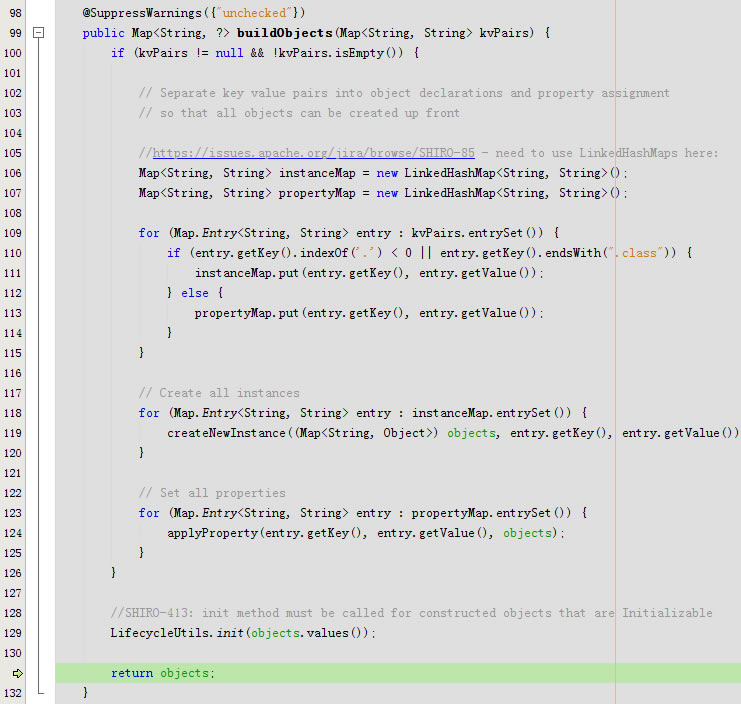This screenshot has height=704, width=741.
Task: Click the current execution arrow in gutter
Action: point(17,673)
